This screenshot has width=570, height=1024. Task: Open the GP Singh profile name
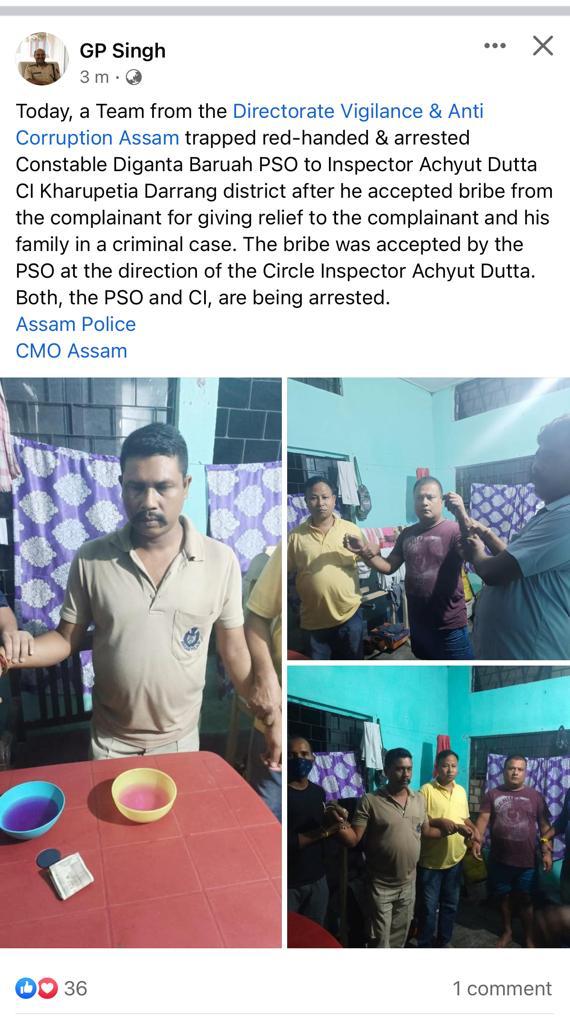[123, 51]
